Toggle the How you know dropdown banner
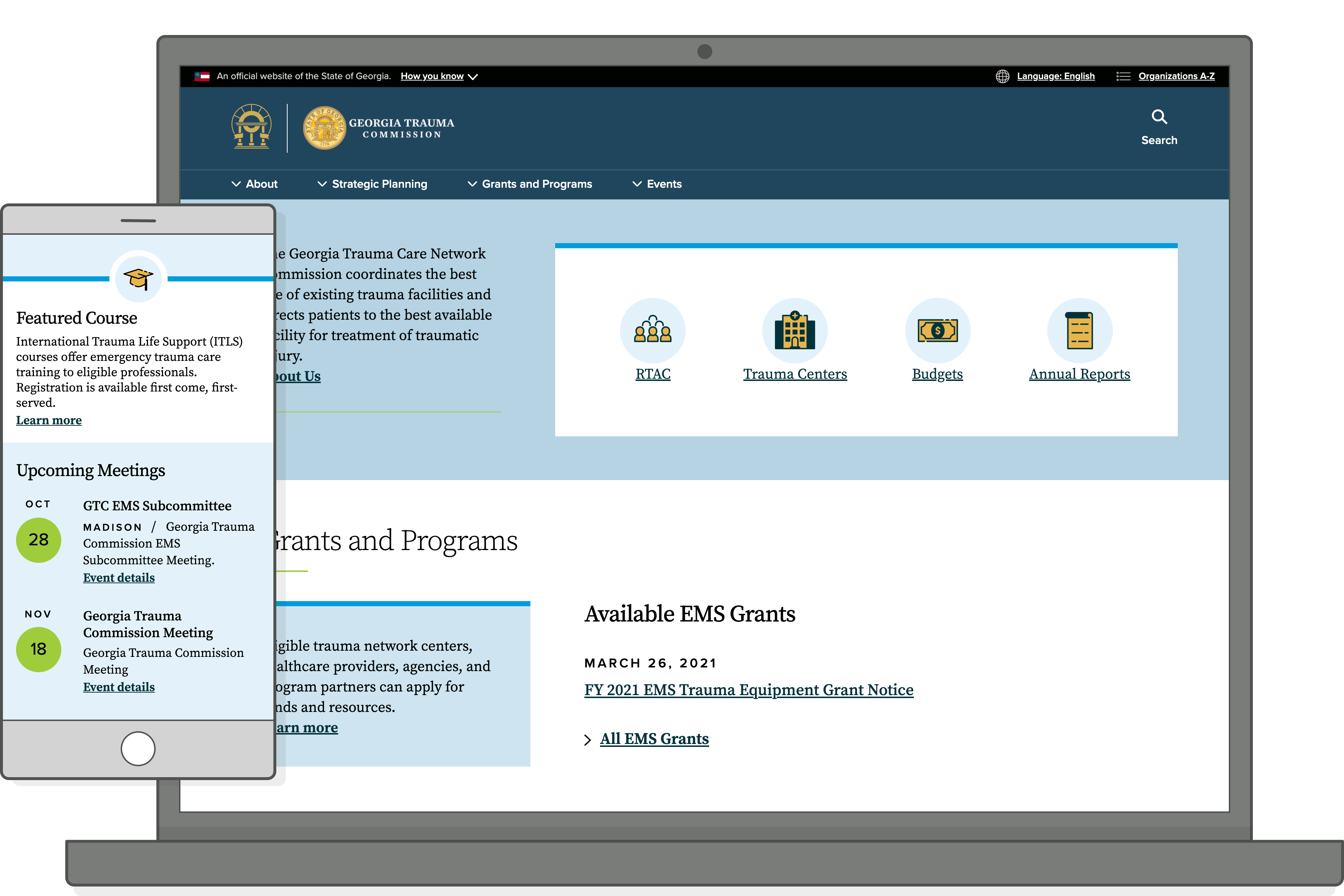Viewport: 1344px width, 896px height. coord(457,75)
